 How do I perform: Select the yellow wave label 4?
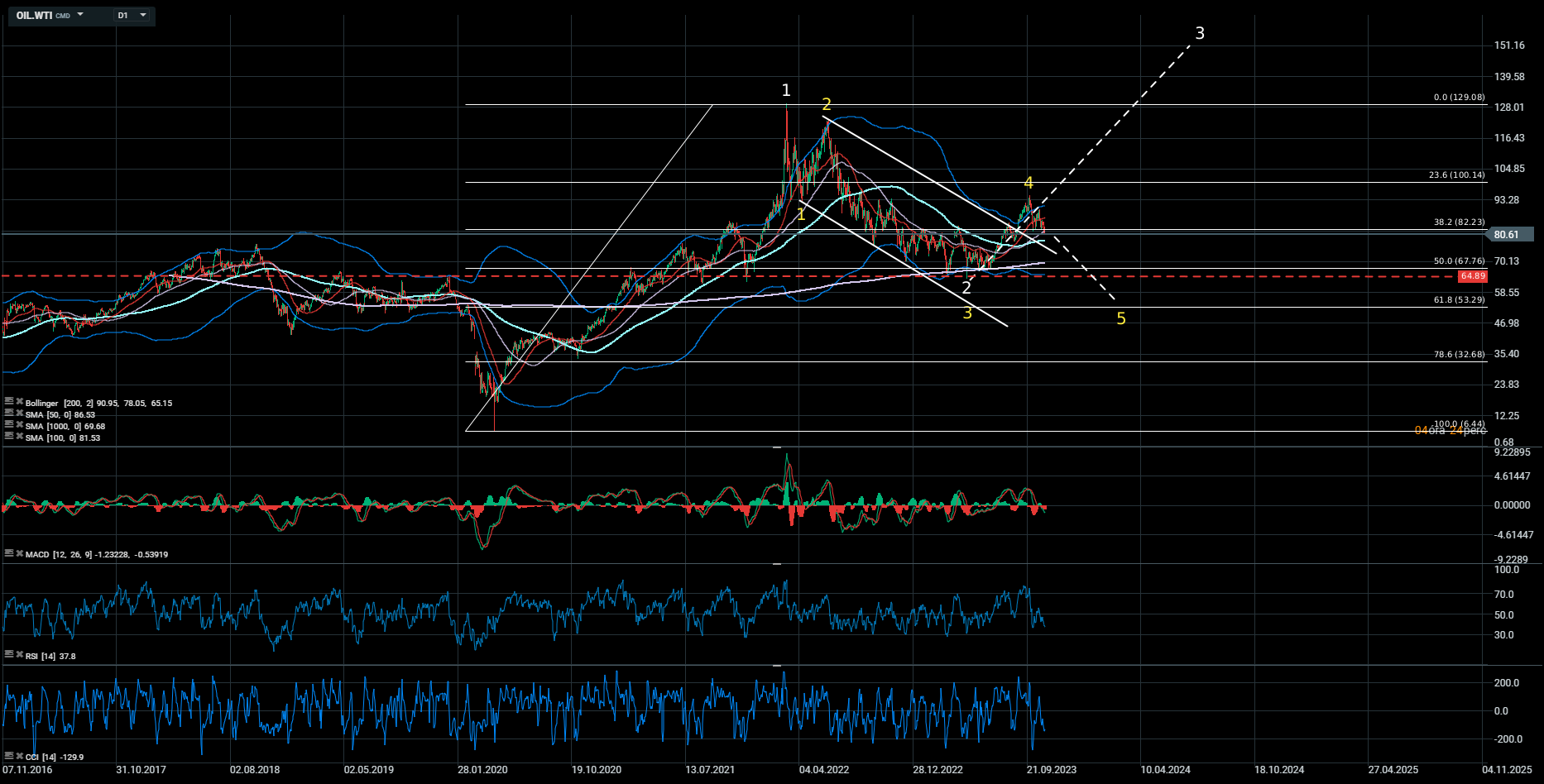(1029, 183)
